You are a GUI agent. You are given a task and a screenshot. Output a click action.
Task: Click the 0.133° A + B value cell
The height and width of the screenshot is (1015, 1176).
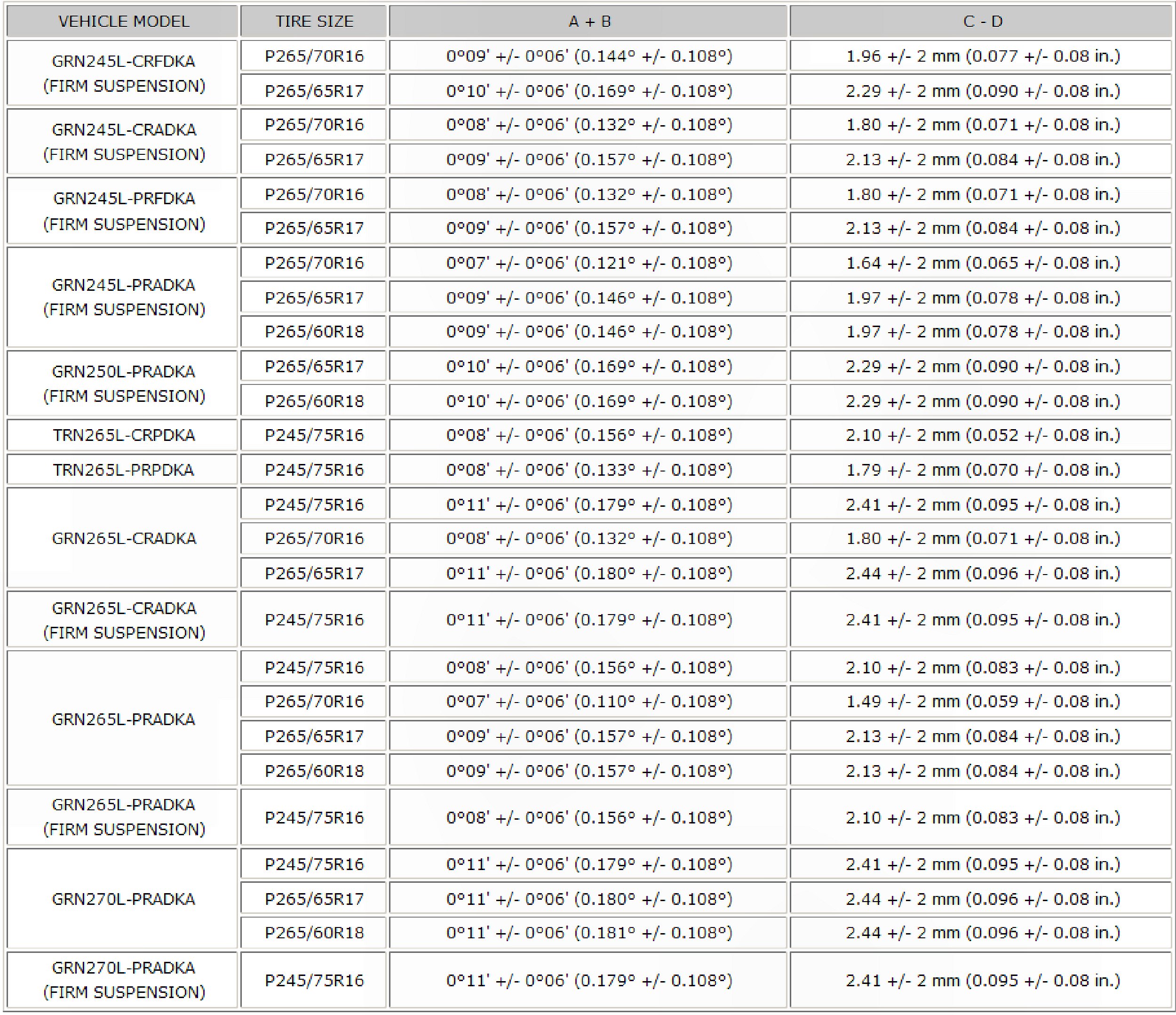588,470
